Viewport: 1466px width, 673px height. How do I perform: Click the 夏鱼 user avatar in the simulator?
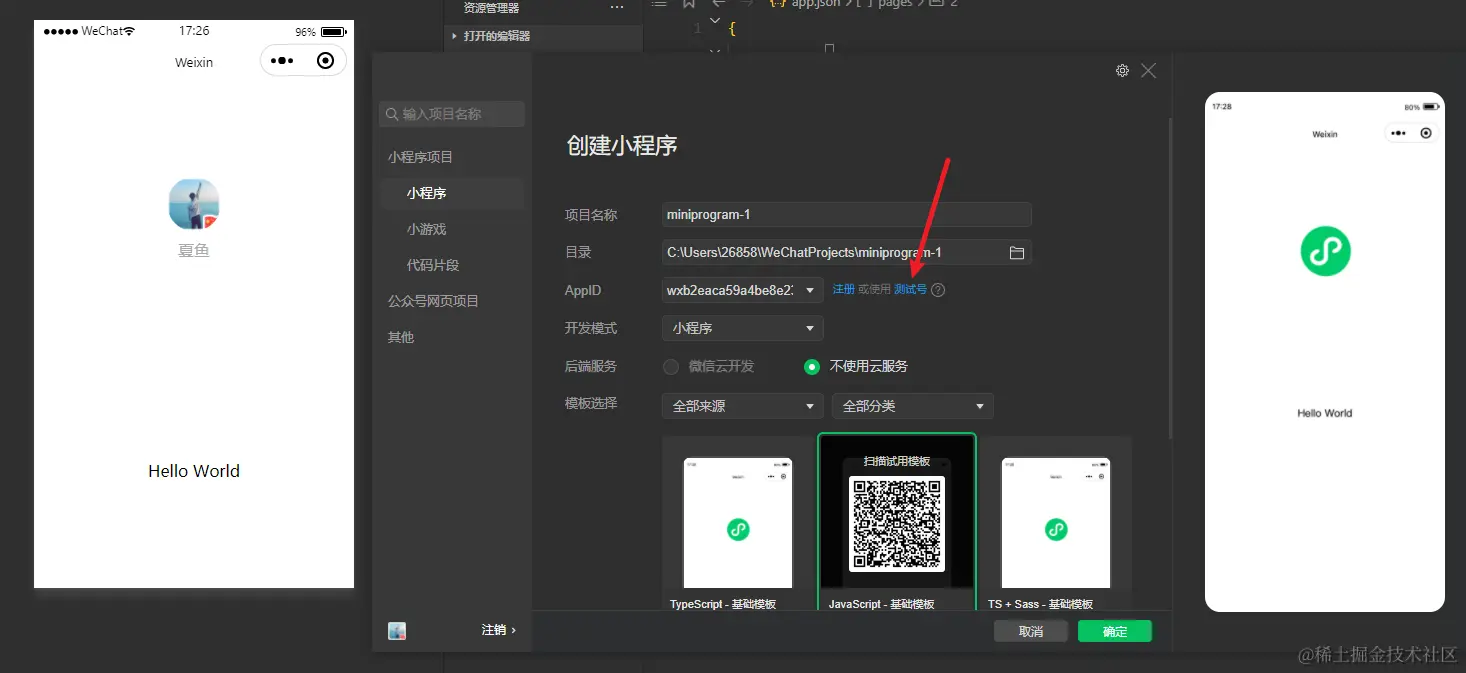(194, 204)
